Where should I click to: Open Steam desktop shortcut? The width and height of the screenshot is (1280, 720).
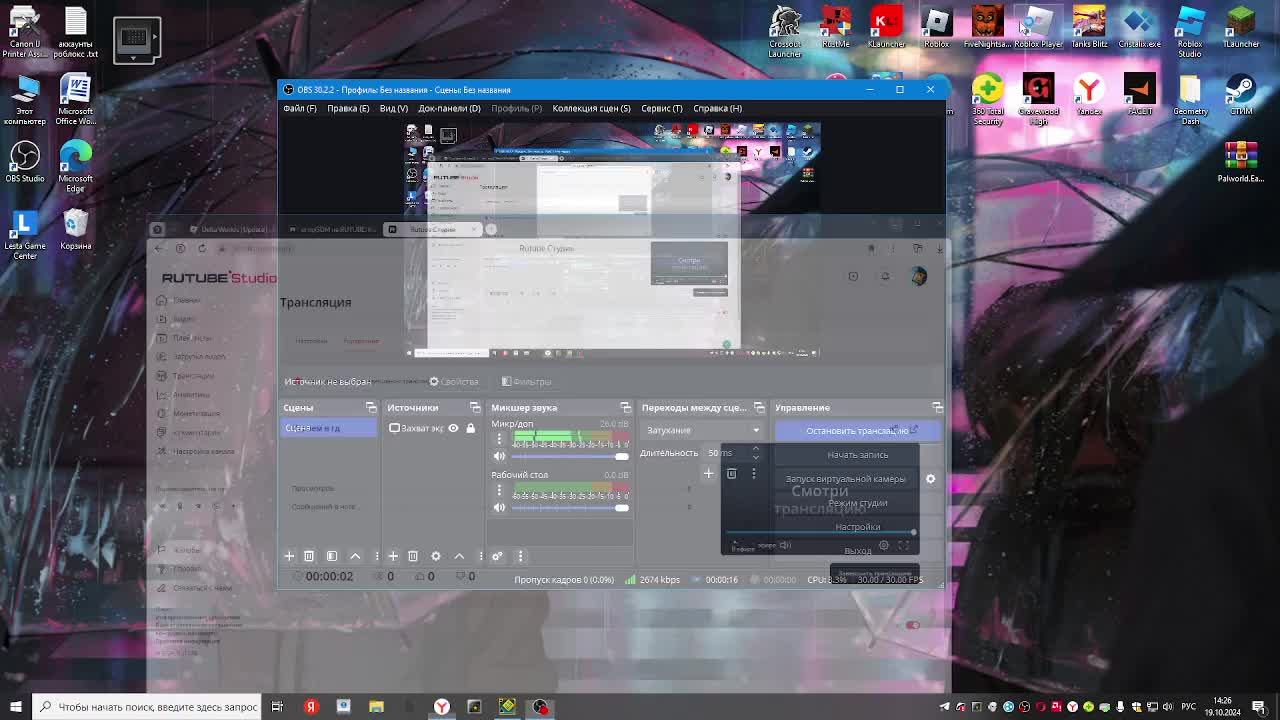coord(1241,95)
